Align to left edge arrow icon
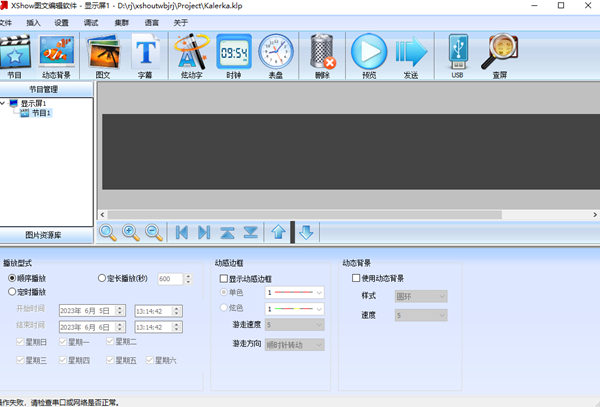The width and height of the screenshot is (600, 407). pos(181,232)
